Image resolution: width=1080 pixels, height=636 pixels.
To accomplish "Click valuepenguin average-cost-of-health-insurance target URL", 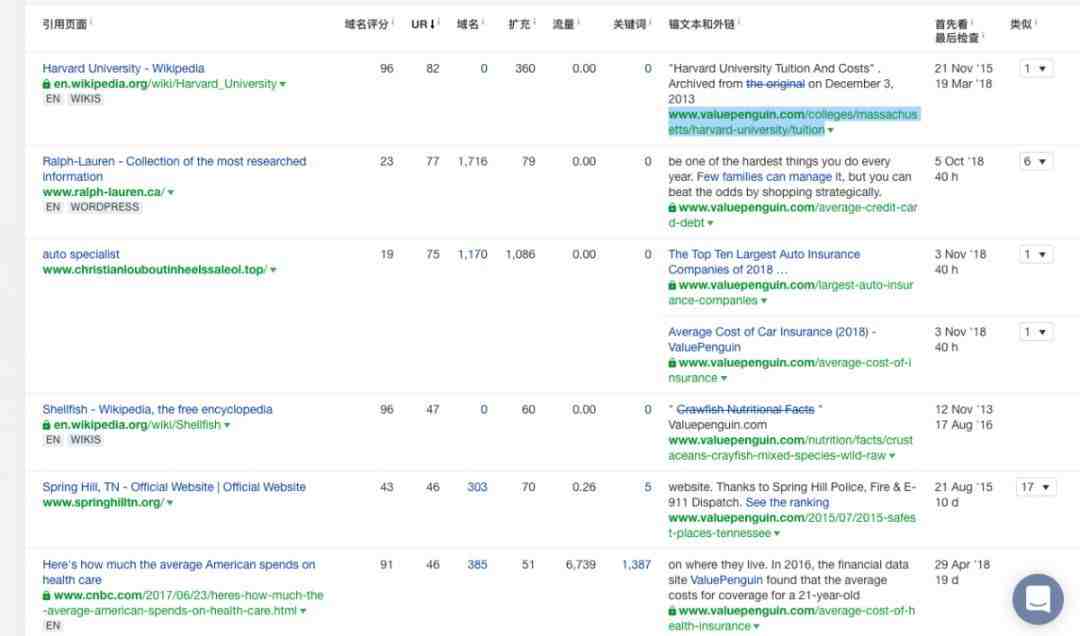I will coord(791,618).
